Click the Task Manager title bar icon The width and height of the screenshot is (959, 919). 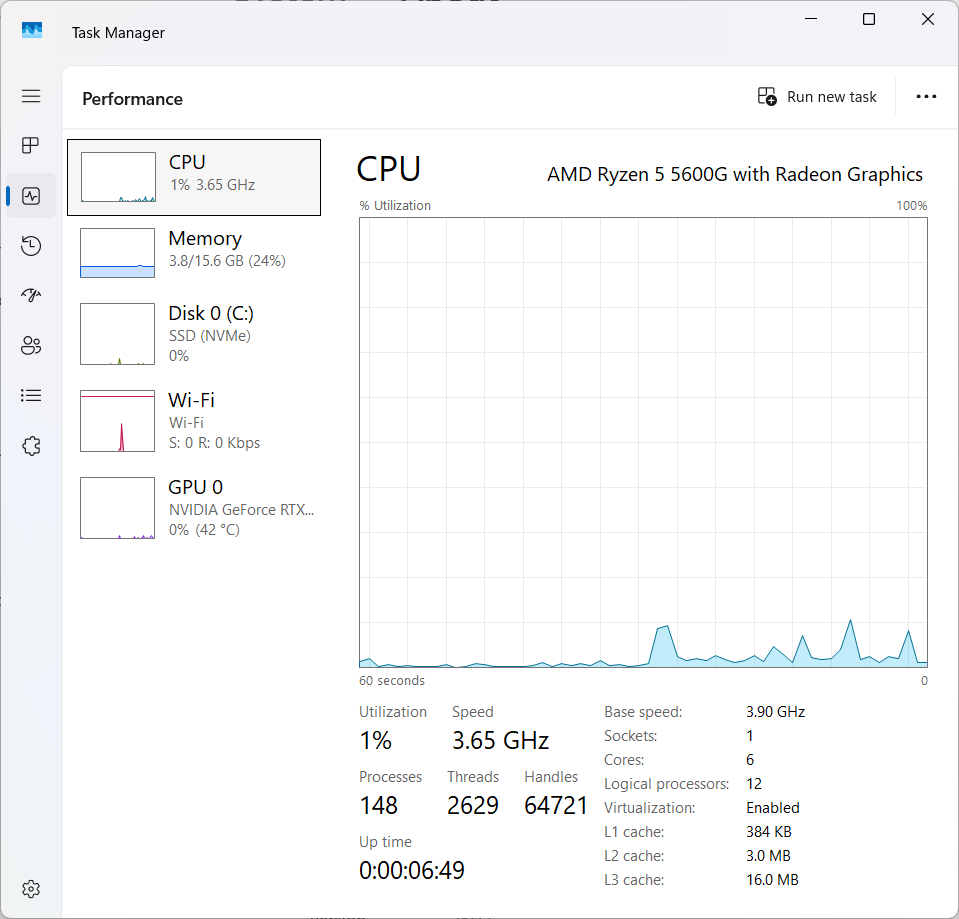(x=32, y=32)
